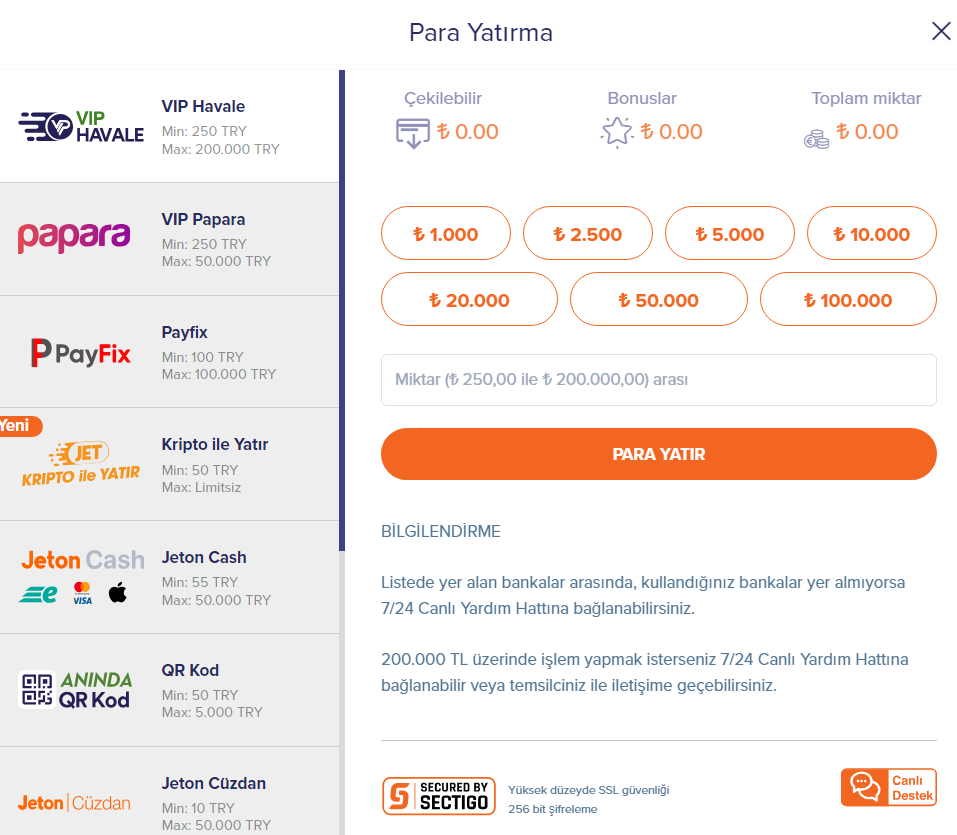Close the Para Yatırma dialog
This screenshot has height=835, width=957.
941,31
